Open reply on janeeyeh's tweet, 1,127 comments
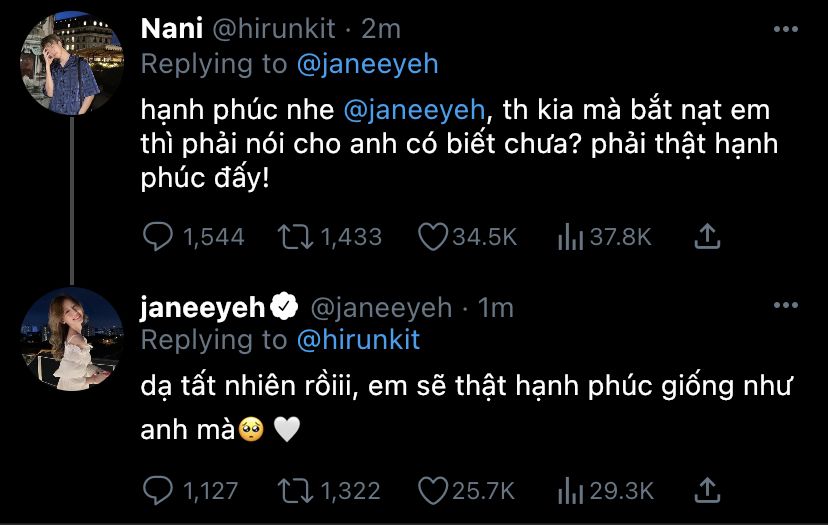Image resolution: width=828 pixels, height=525 pixels. coord(160,491)
